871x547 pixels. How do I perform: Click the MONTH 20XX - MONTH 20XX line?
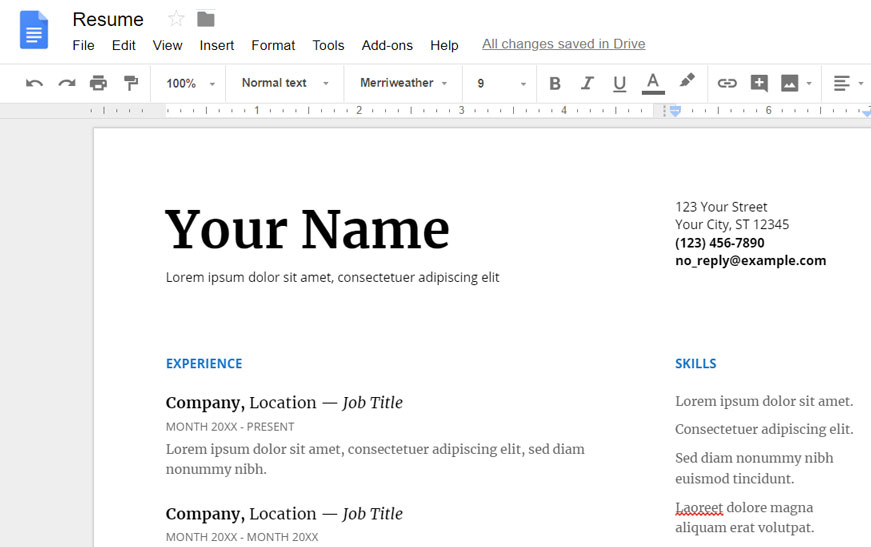[242, 537]
